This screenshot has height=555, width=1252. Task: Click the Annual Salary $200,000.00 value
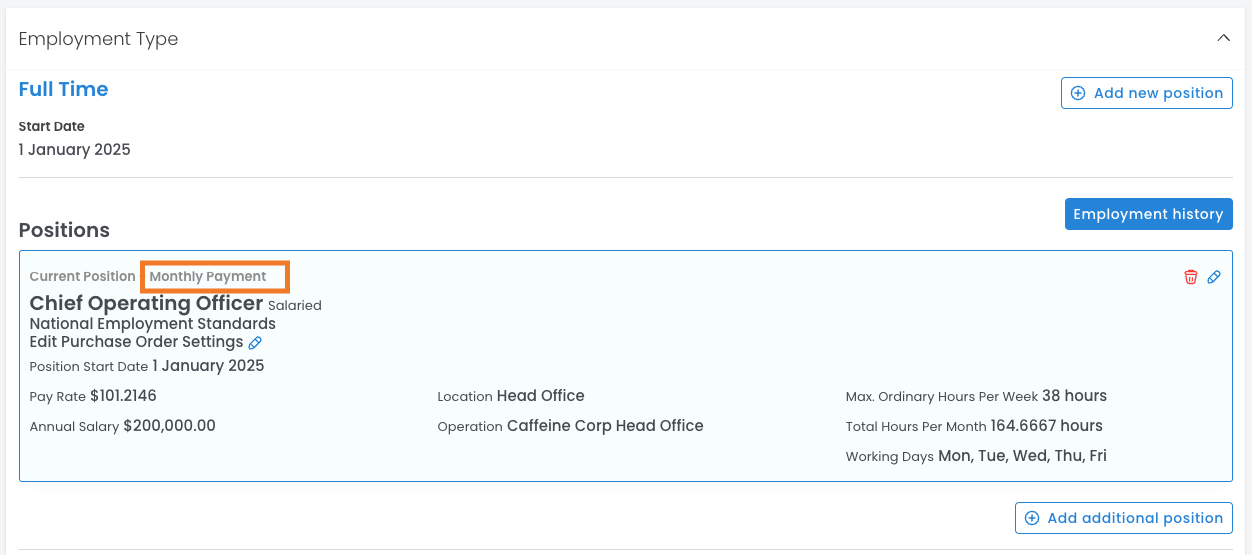(169, 426)
